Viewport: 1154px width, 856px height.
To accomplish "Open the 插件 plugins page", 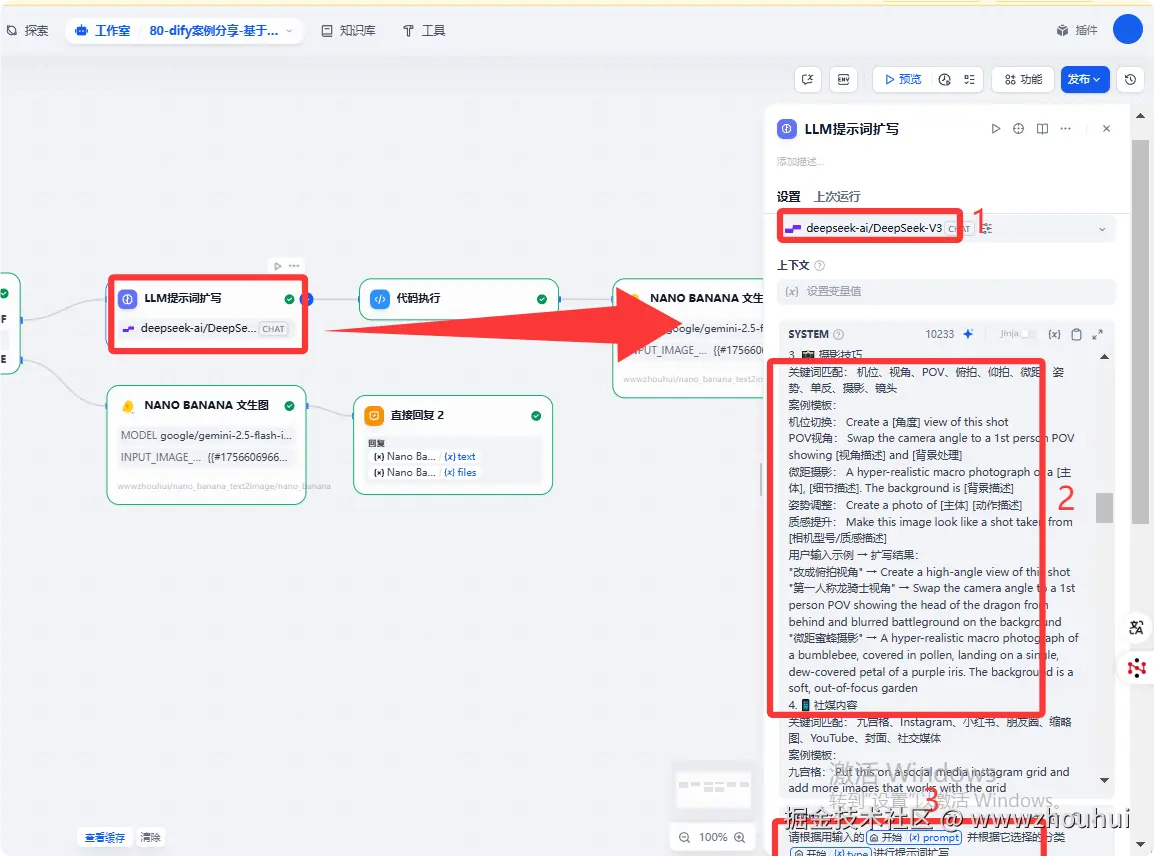I will tap(1077, 30).
